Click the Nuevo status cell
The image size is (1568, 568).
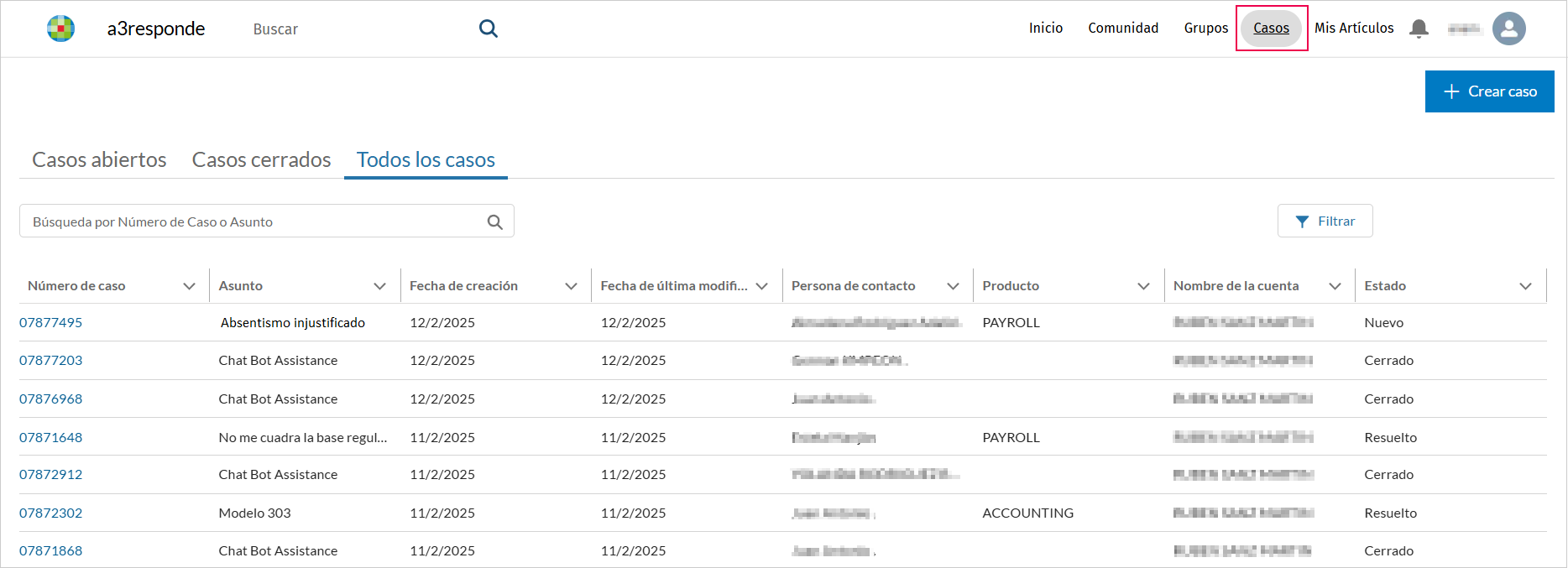click(x=1383, y=322)
